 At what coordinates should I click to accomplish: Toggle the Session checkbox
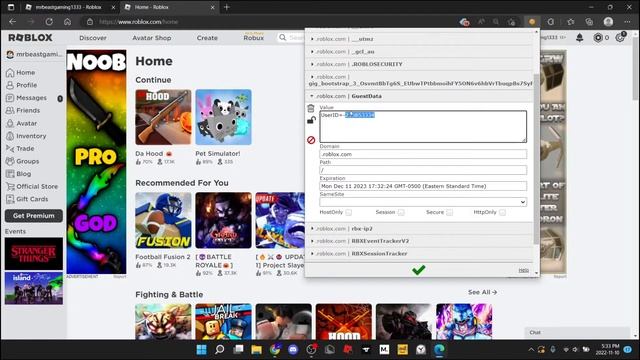[401, 212]
